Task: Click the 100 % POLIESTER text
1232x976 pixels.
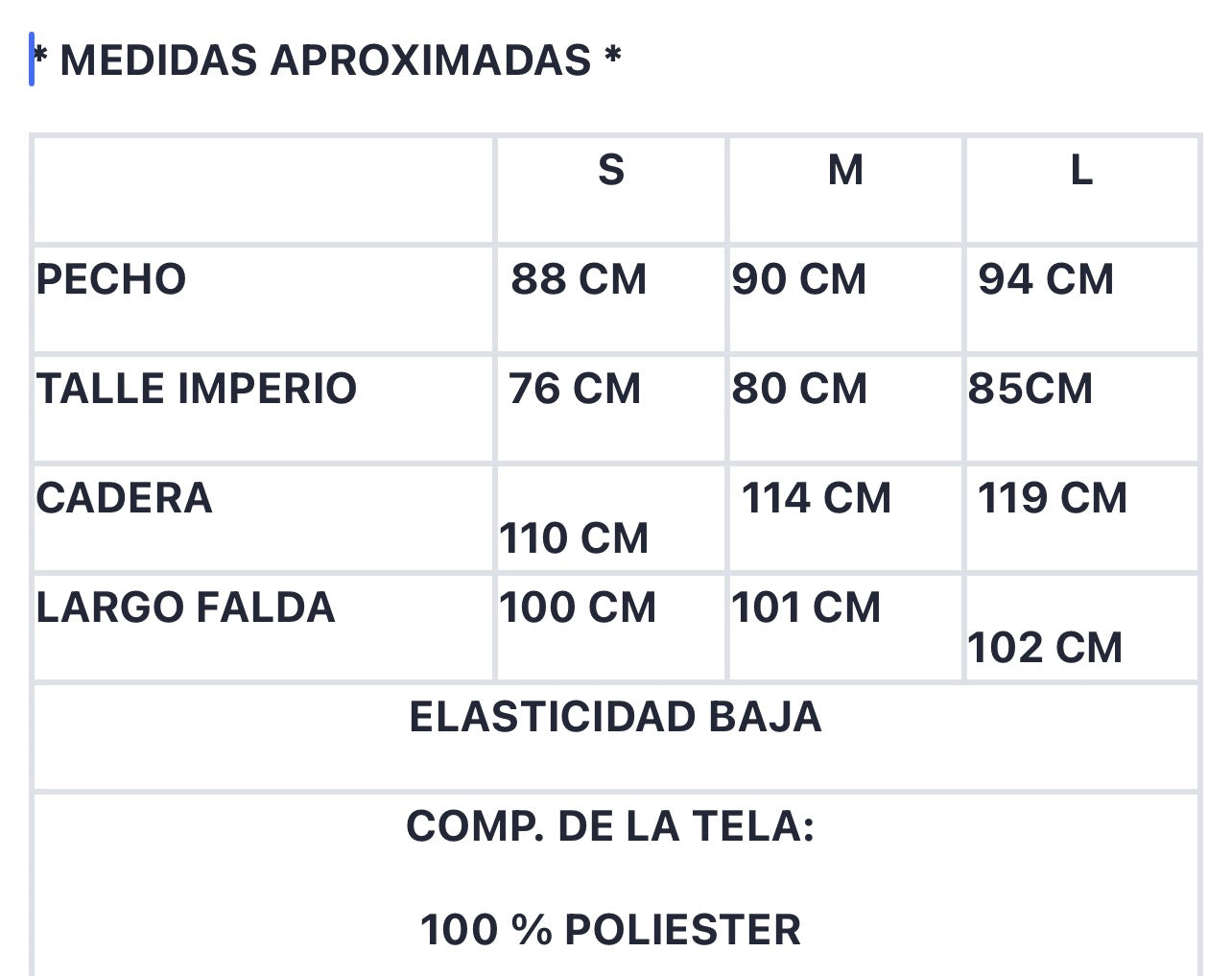Action: click(610, 930)
